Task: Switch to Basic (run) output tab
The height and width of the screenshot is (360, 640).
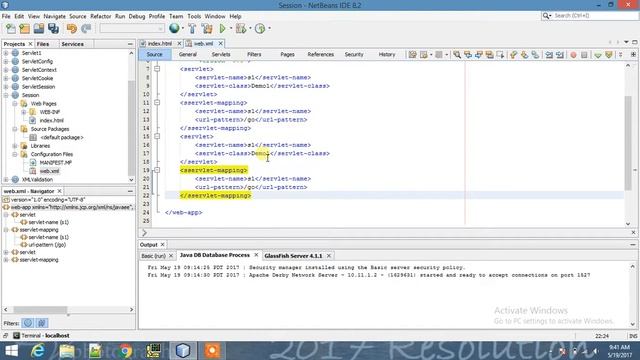Action: coord(153,256)
